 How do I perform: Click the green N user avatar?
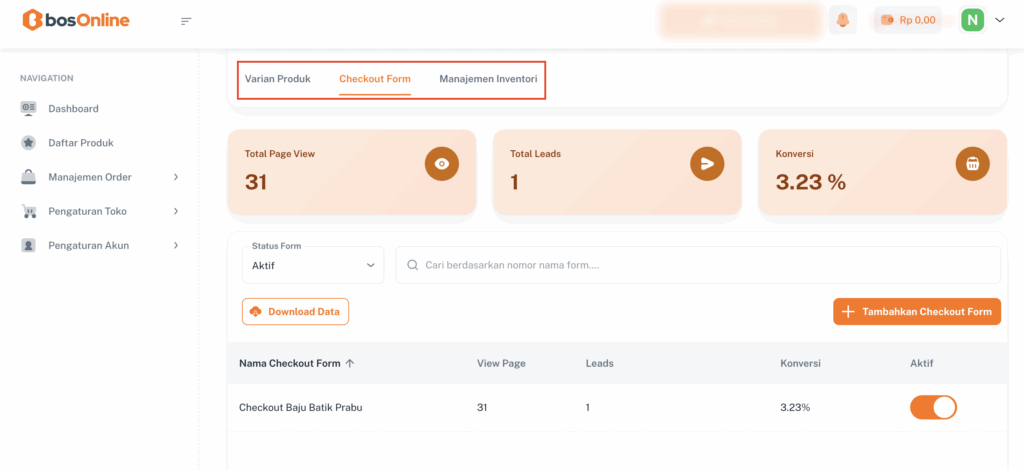(972, 20)
